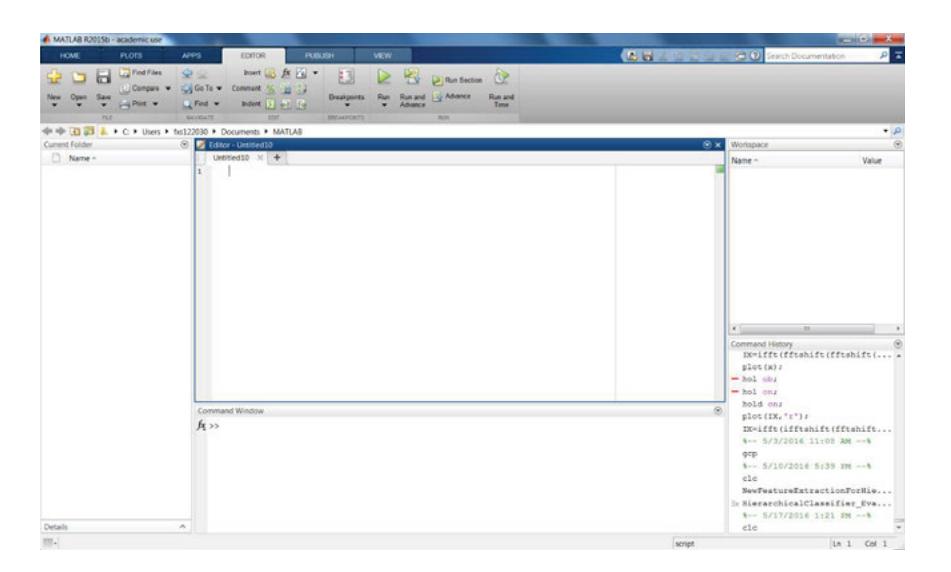Select NewFeatureExtractionForHie... in Command History
Viewport: 951px width, 572px height.
[x=816, y=491]
